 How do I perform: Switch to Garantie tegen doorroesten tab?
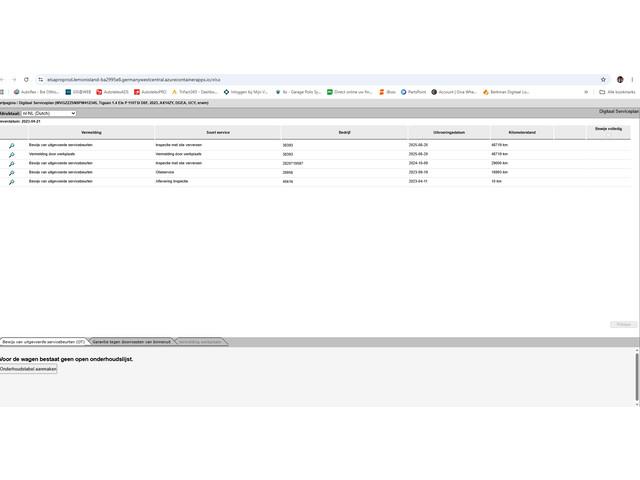coord(131,342)
